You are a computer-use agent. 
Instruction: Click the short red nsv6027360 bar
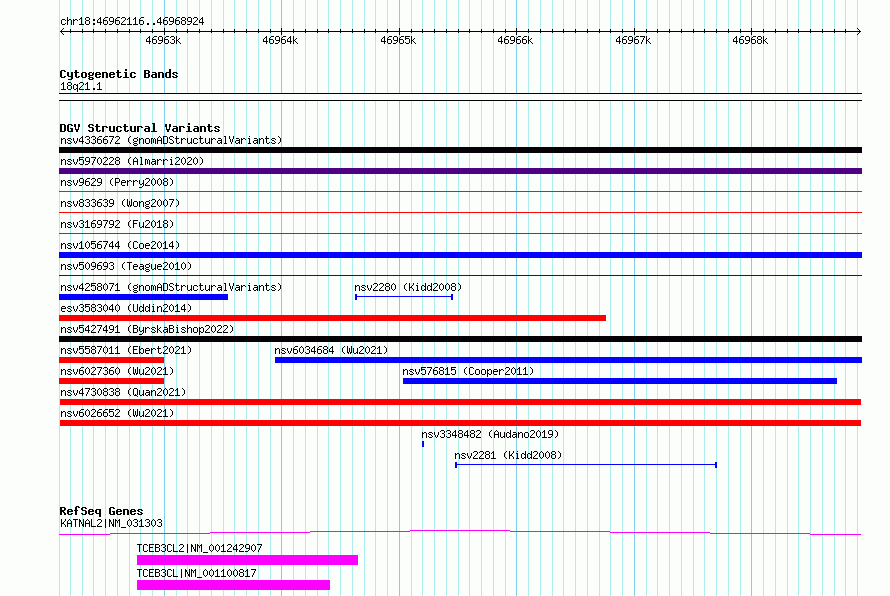[112, 381]
